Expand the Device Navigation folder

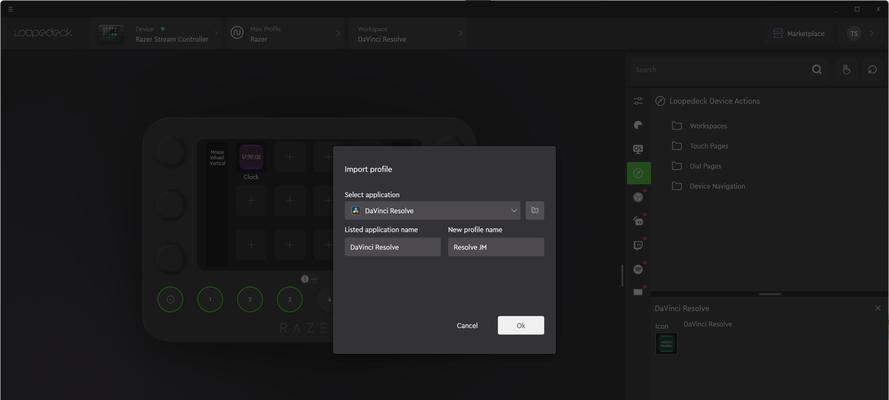point(717,186)
